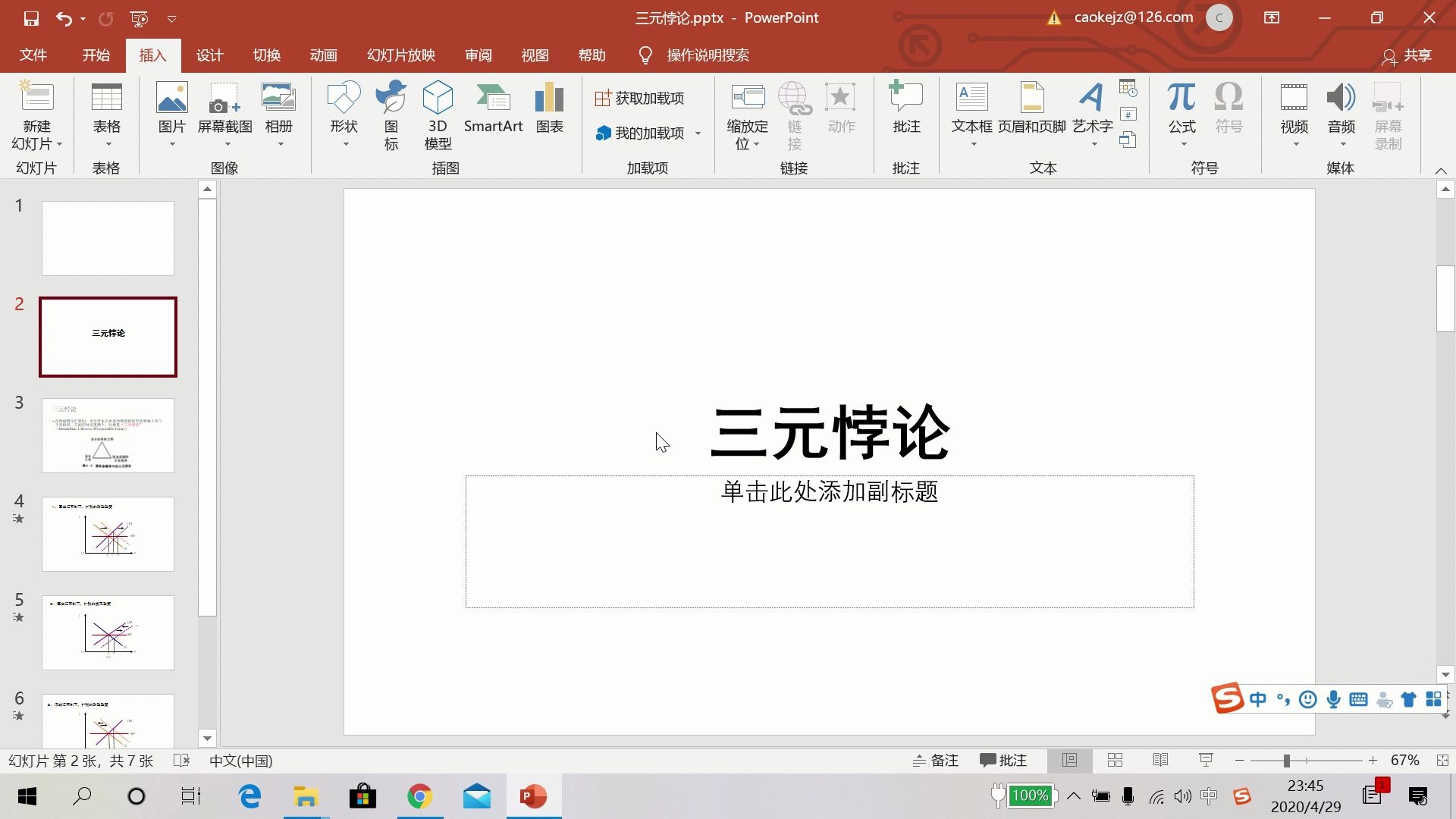Viewport: 1456px width, 819px height.
Task: Open the Shapes (形状) gallery
Action: (x=344, y=97)
